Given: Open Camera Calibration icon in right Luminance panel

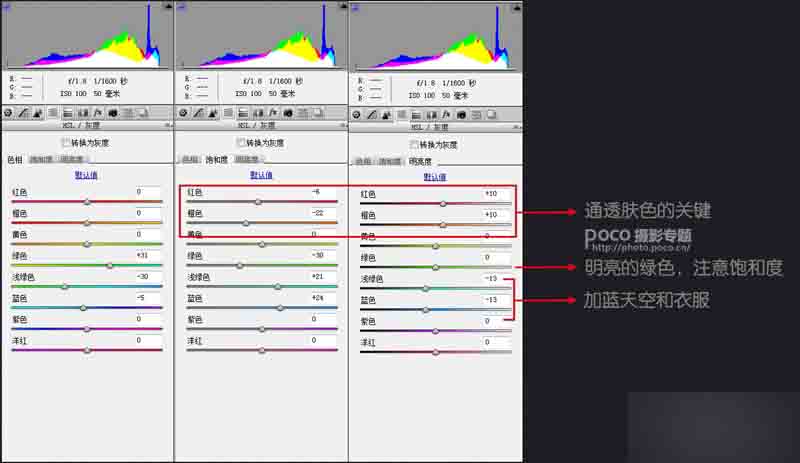Looking at the screenshot, I should pos(461,115).
